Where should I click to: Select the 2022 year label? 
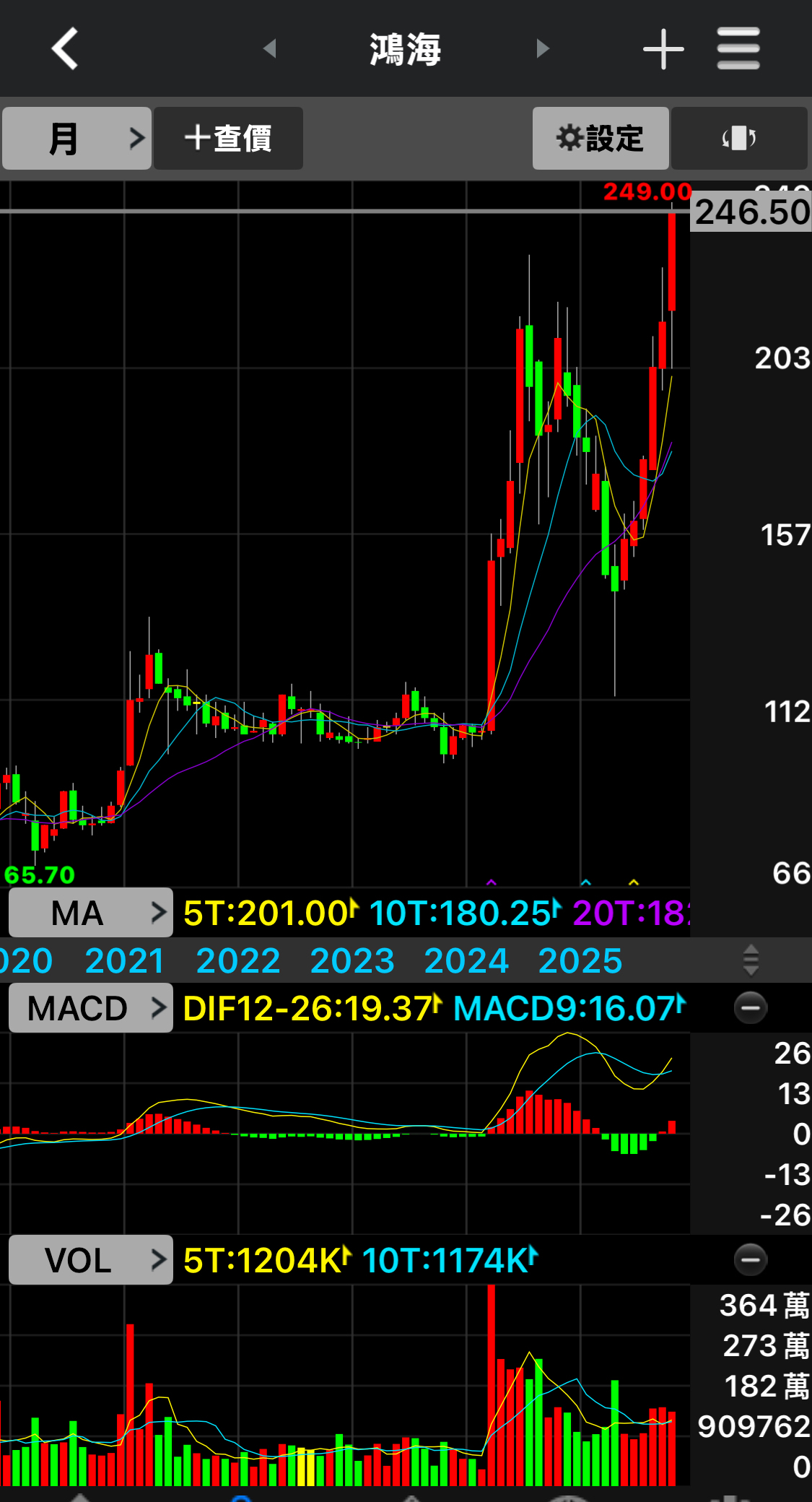[x=238, y=961]
